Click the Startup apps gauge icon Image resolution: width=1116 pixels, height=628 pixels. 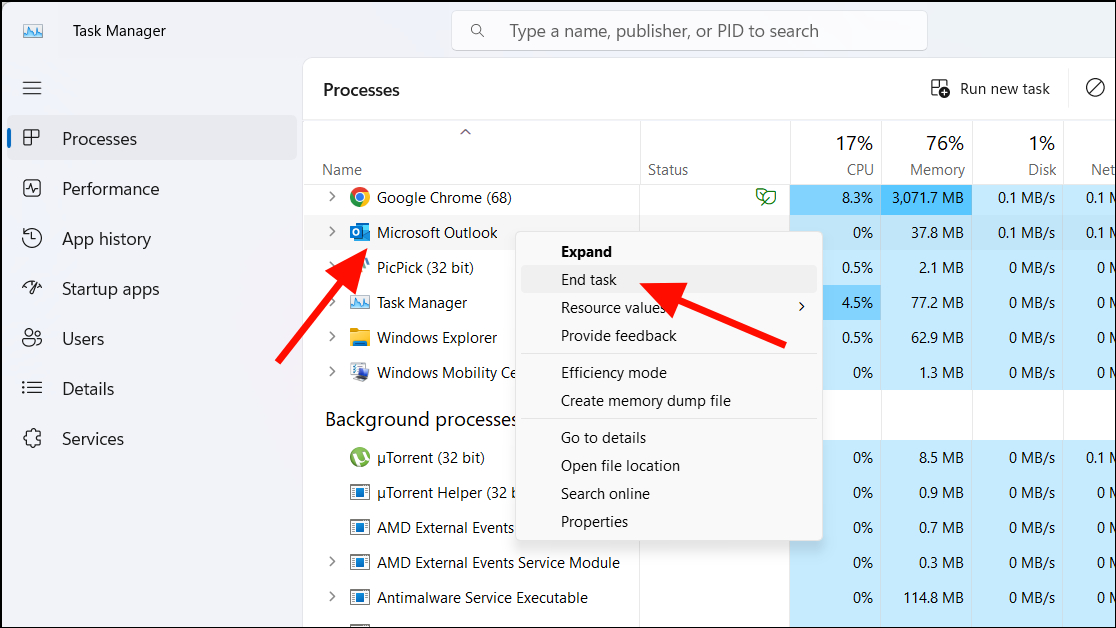tap(32, 288)
